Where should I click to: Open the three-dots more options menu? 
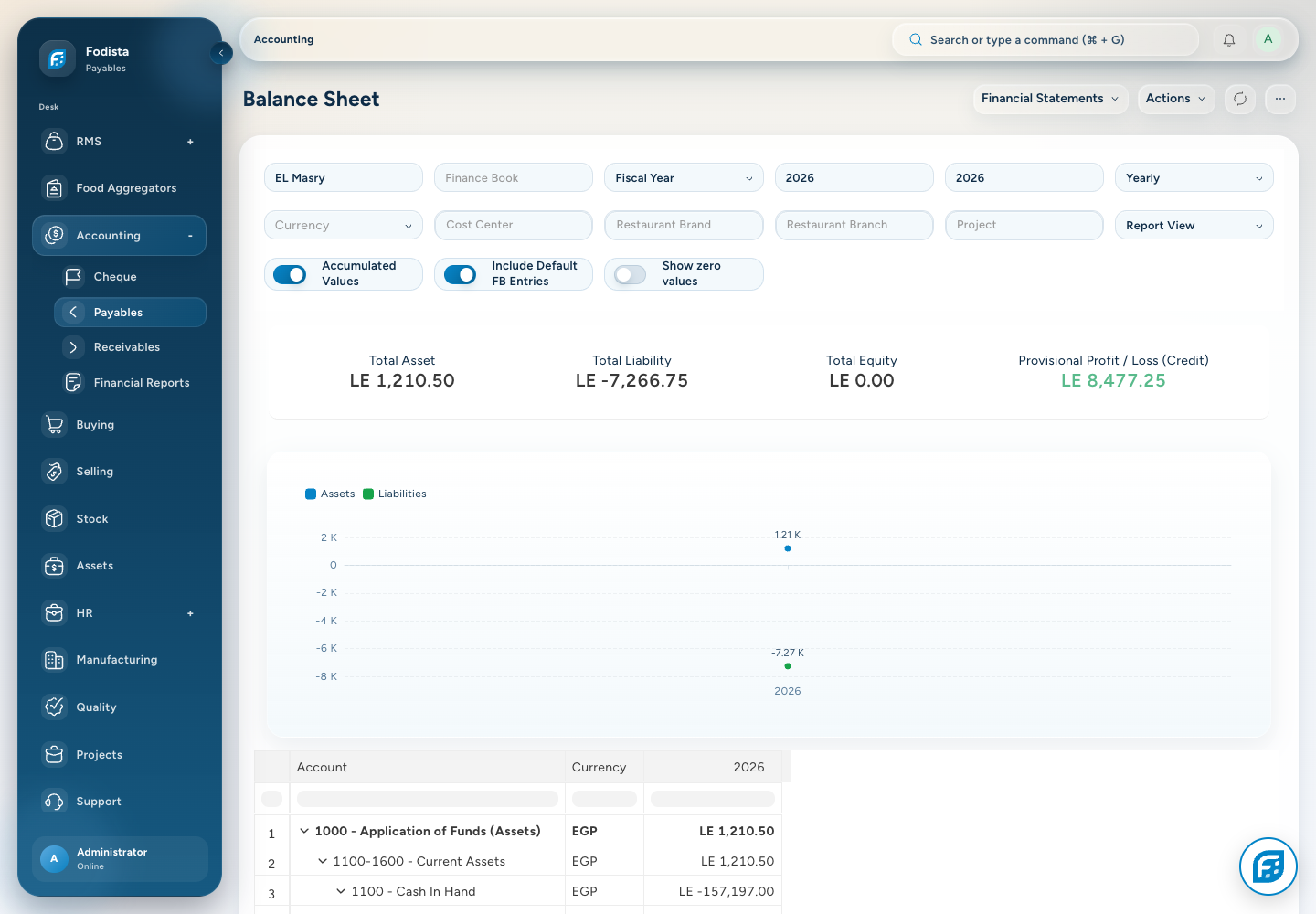[1280, 99]
